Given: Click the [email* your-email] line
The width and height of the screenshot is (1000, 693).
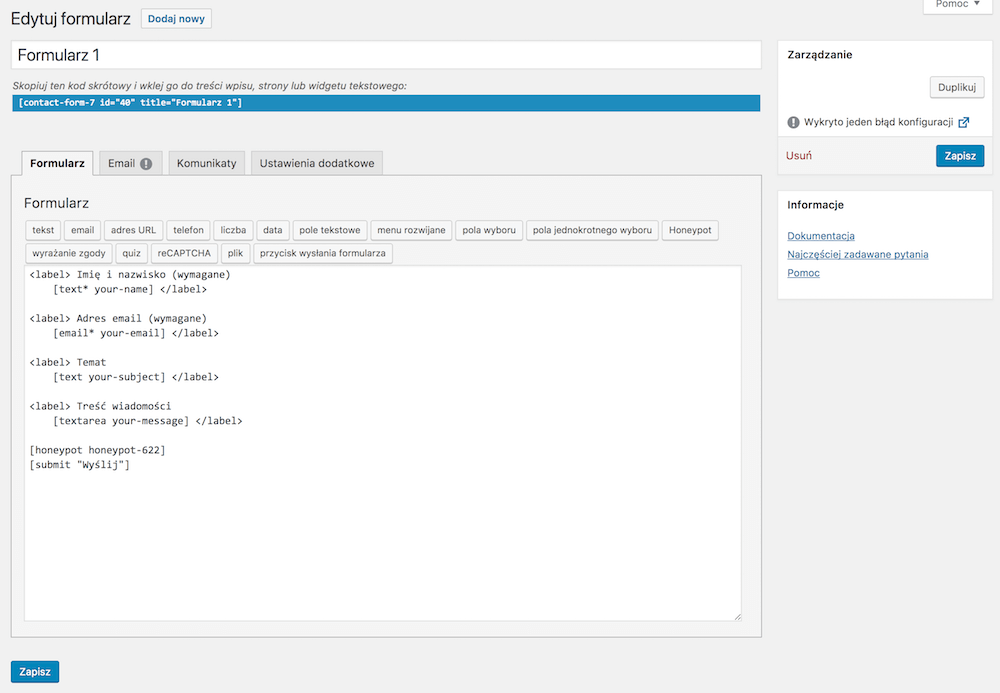Looking at the screenshot, I should [x=136, y=333].
